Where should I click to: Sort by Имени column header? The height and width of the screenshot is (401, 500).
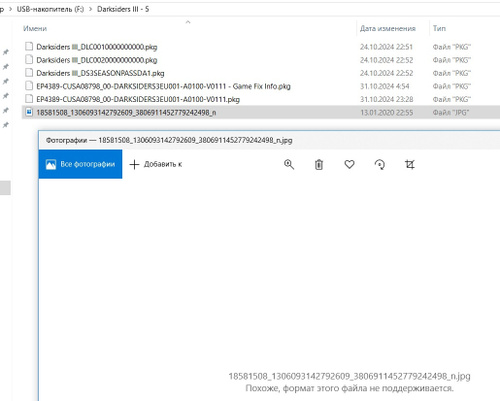(x=35, y=29)
